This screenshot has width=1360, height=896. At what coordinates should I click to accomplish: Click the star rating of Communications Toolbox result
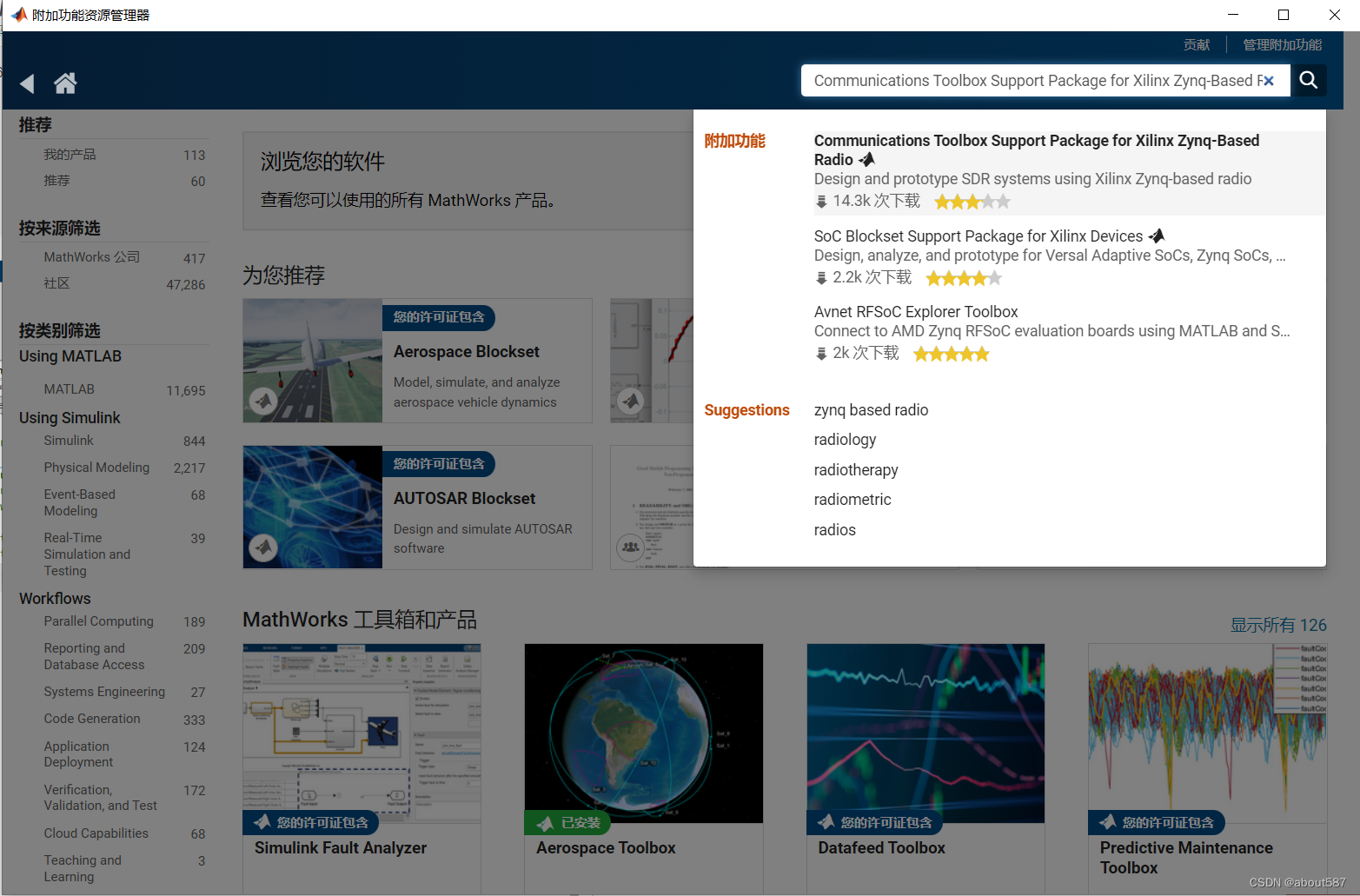[x=972, y=202]
